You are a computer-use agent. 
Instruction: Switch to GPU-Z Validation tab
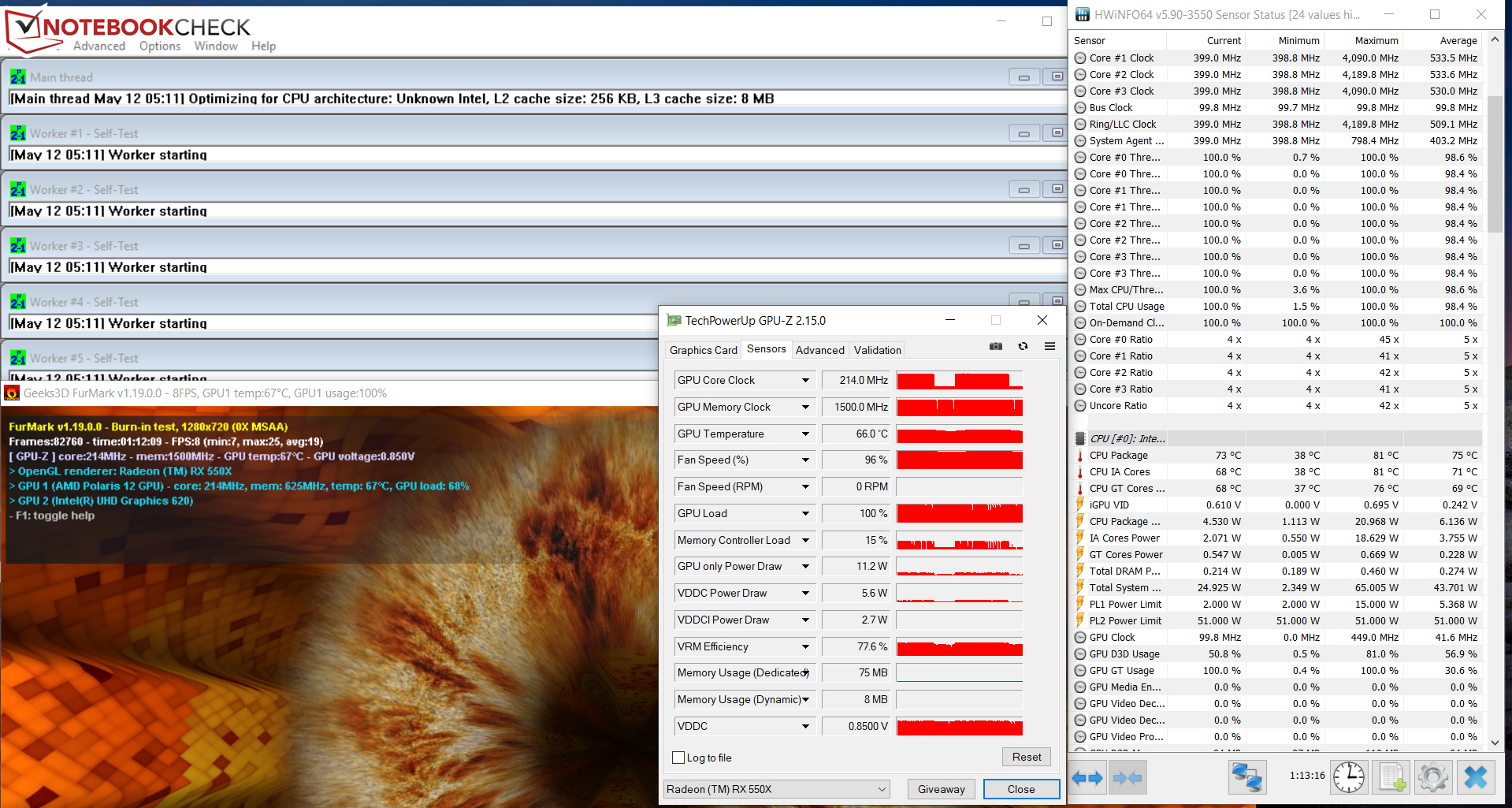[877, 350]
